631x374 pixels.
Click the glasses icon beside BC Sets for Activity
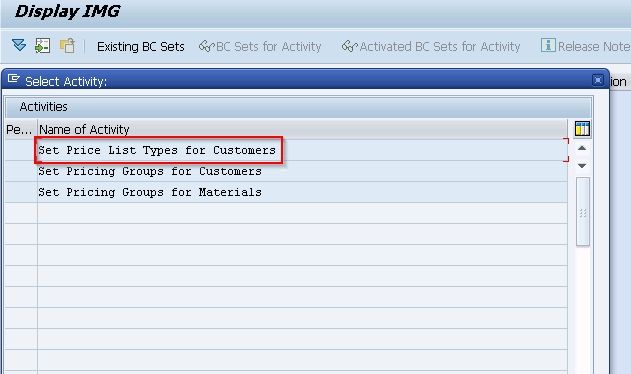point(206,46)
